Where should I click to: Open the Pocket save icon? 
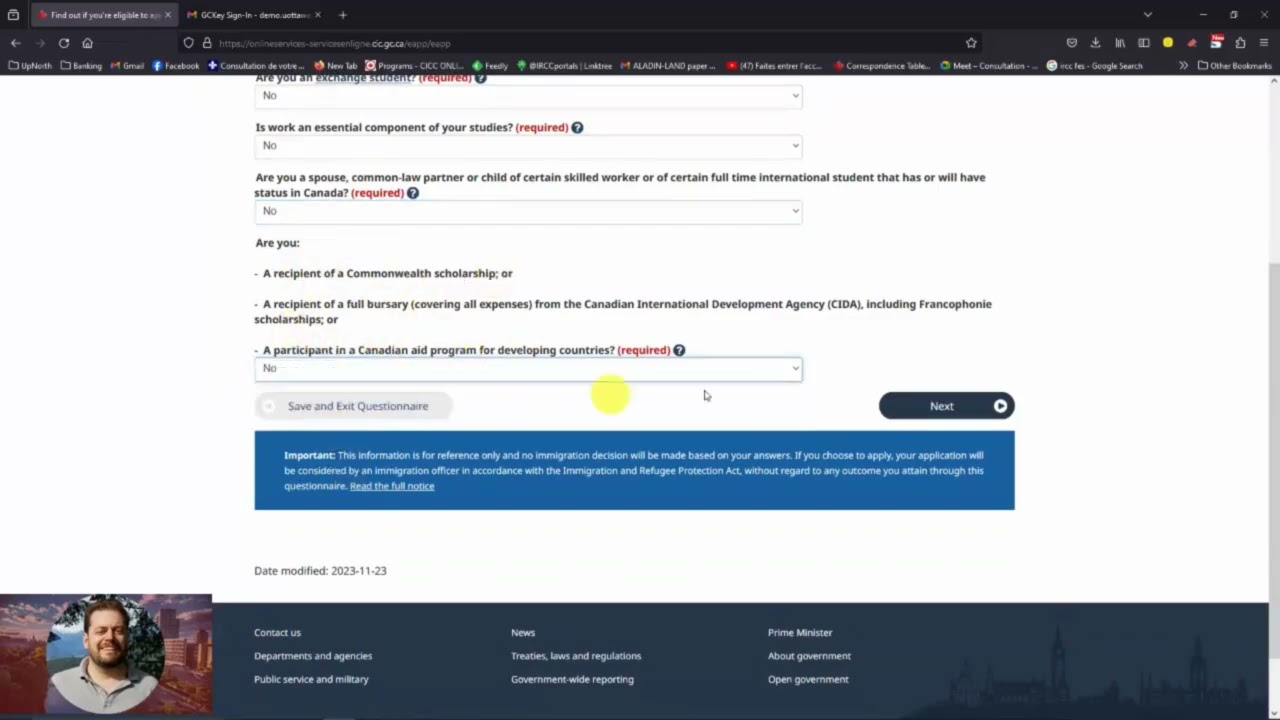(x=1072, y=43)
